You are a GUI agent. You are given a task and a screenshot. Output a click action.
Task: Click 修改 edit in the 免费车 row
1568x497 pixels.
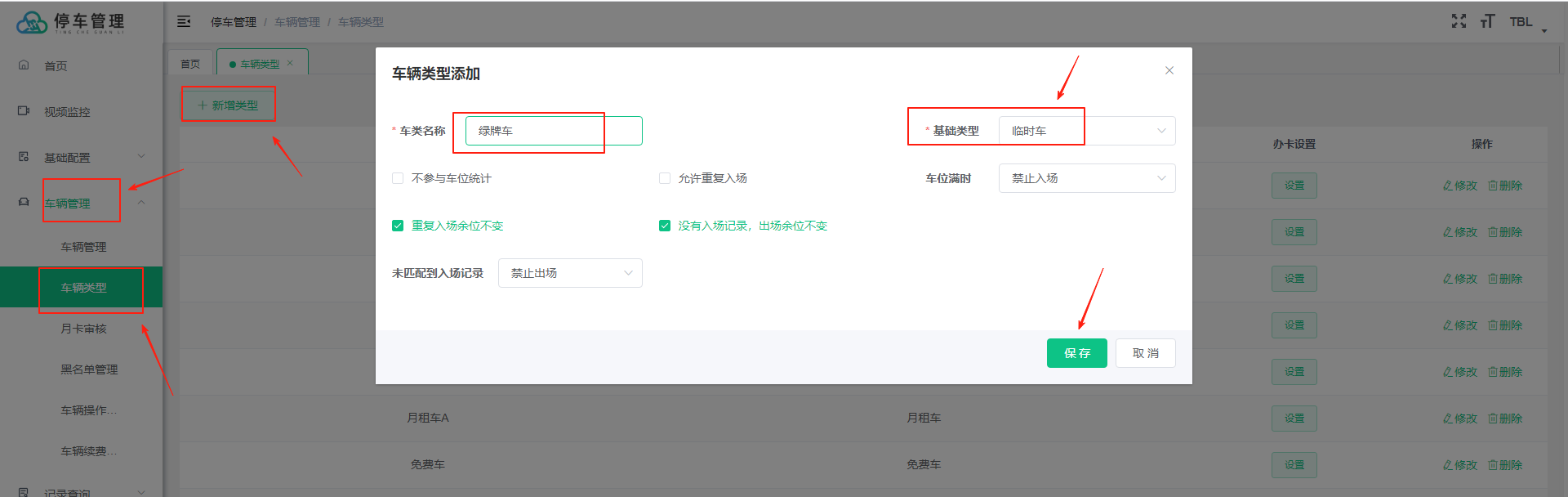coord(1459,465)
